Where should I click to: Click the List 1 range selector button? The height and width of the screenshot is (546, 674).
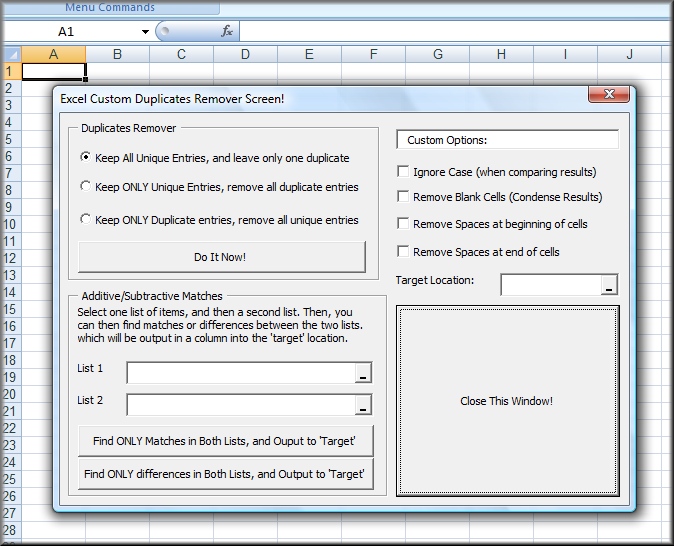363,373
